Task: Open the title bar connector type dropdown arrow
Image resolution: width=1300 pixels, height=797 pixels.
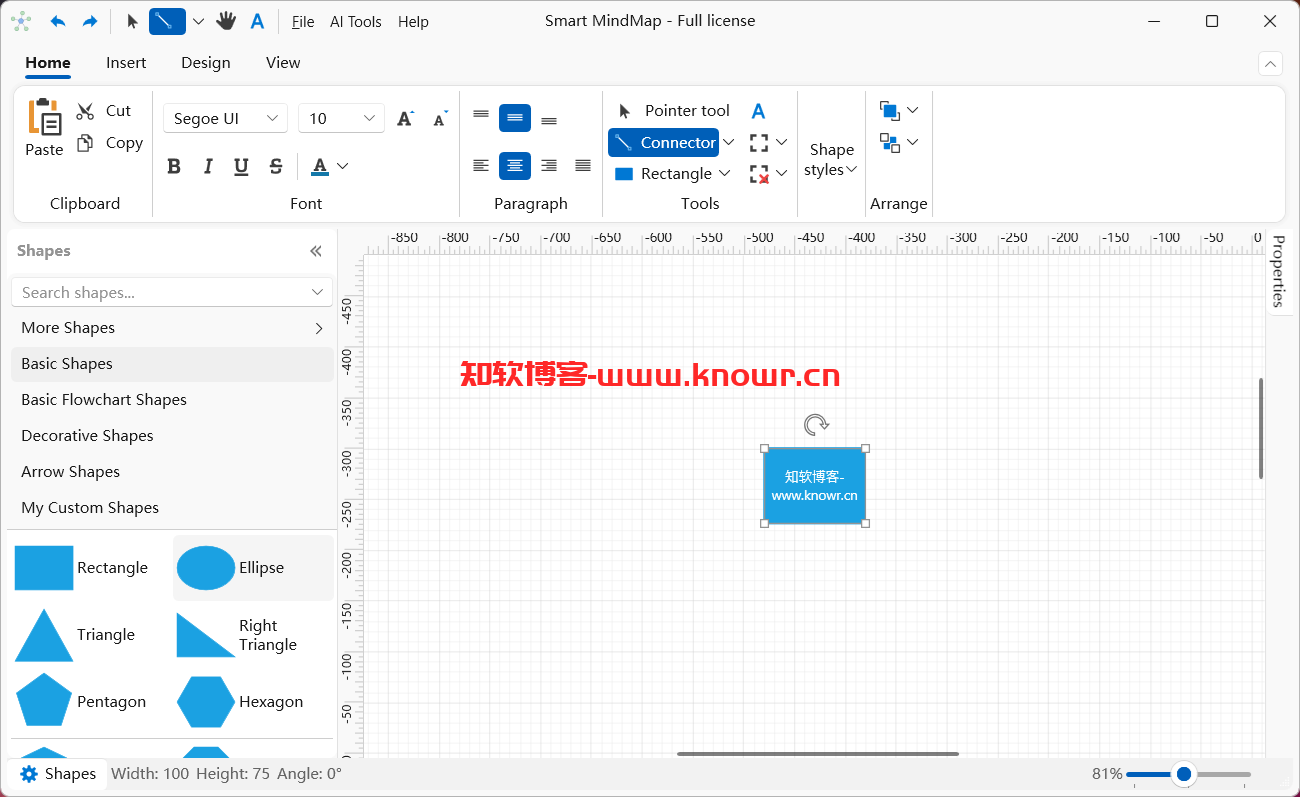Action: (198, 22)
